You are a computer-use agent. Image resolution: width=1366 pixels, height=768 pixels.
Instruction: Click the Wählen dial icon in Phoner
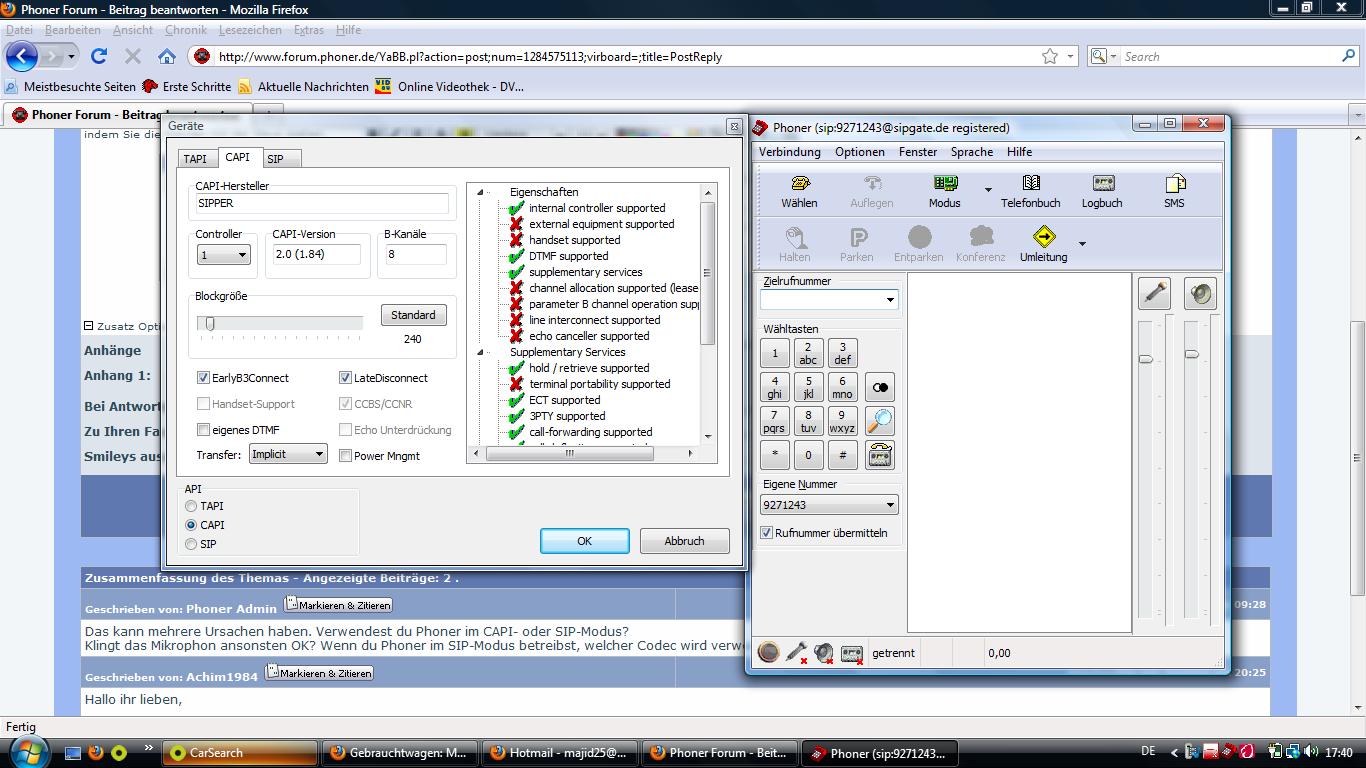click(x=799, y=185)
